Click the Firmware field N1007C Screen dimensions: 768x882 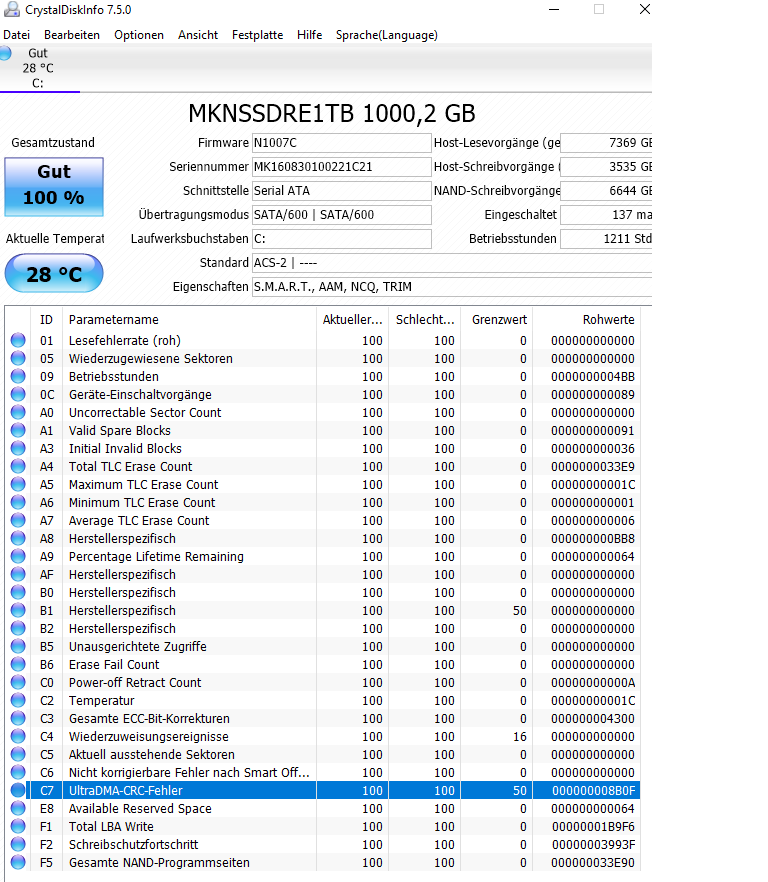(342, 143)
